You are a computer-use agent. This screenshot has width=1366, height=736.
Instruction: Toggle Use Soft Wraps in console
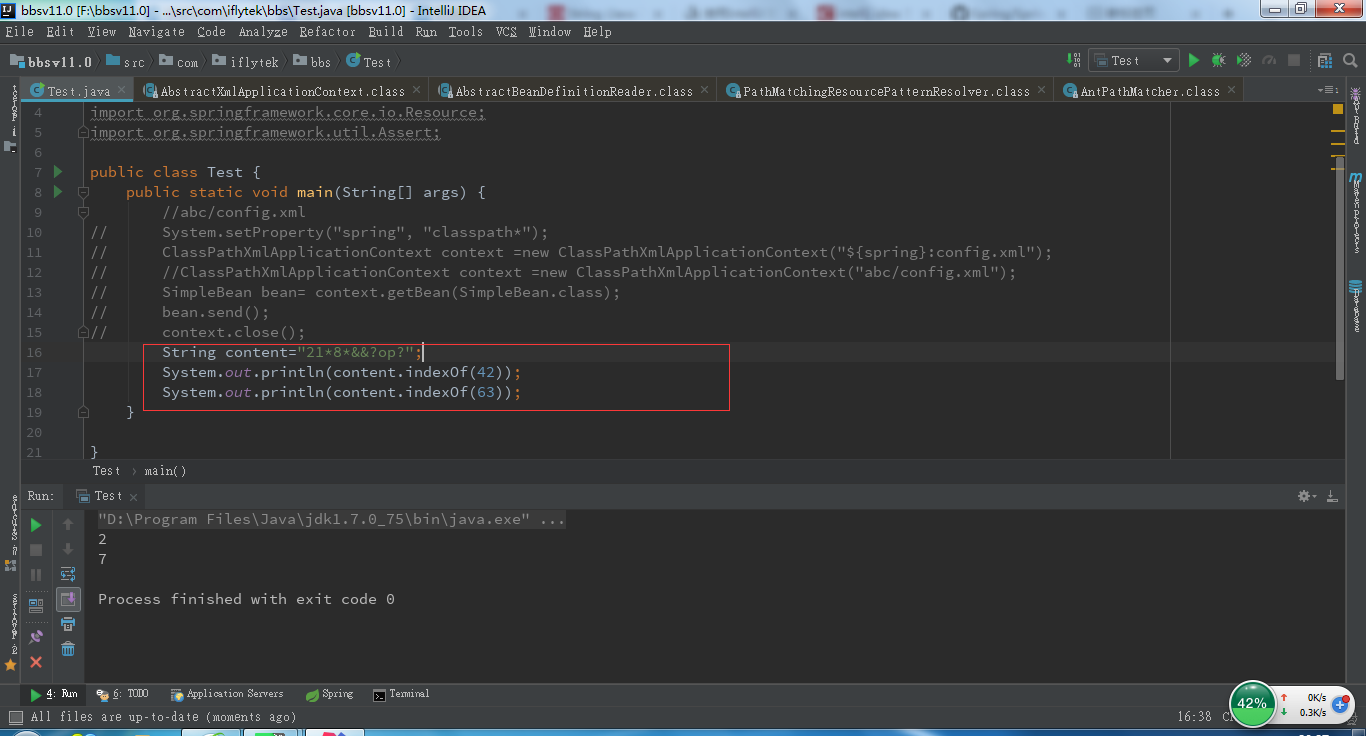(x=68, y=574)
